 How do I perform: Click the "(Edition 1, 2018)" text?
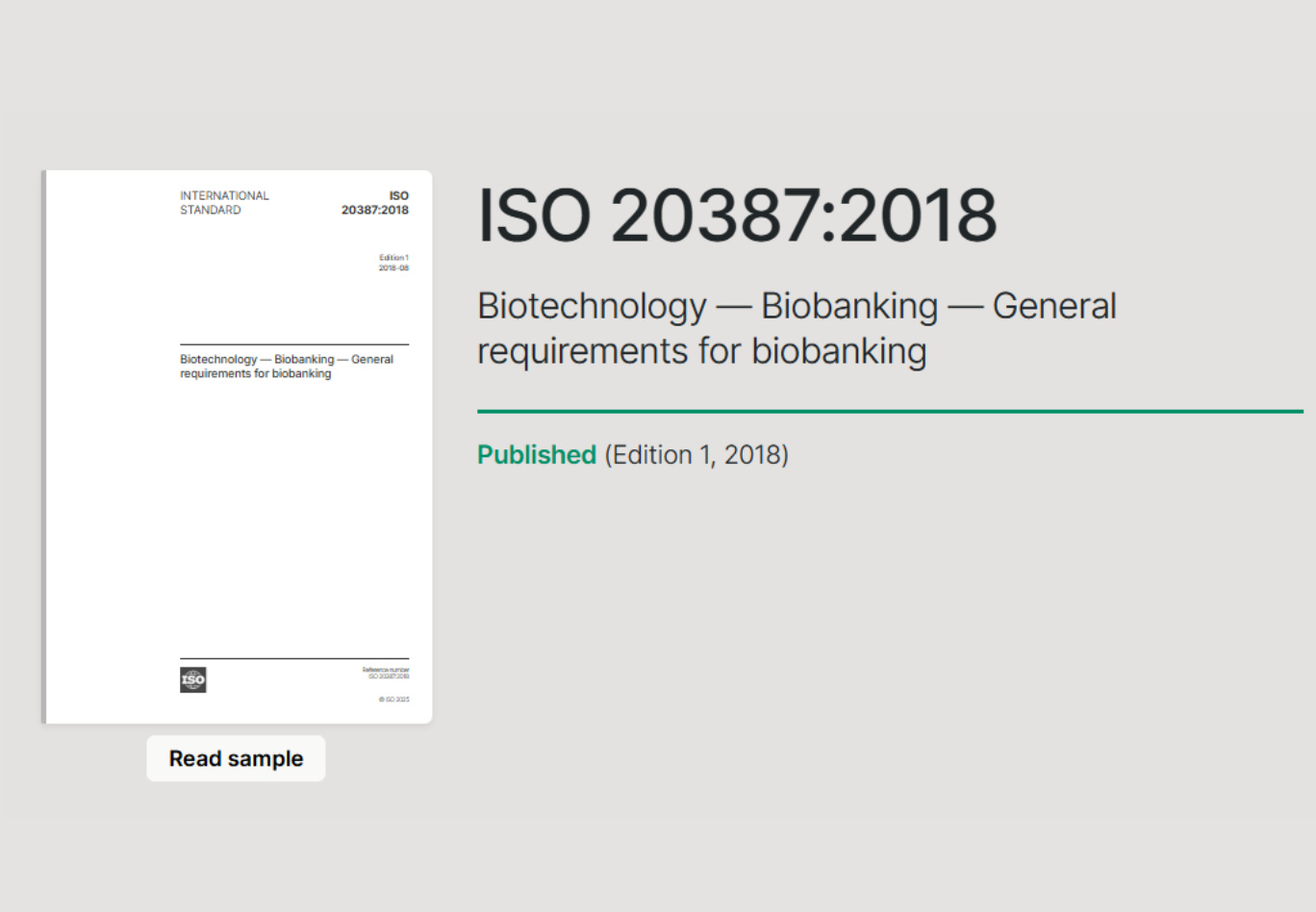pyautogui.click(x=696, y=455)
